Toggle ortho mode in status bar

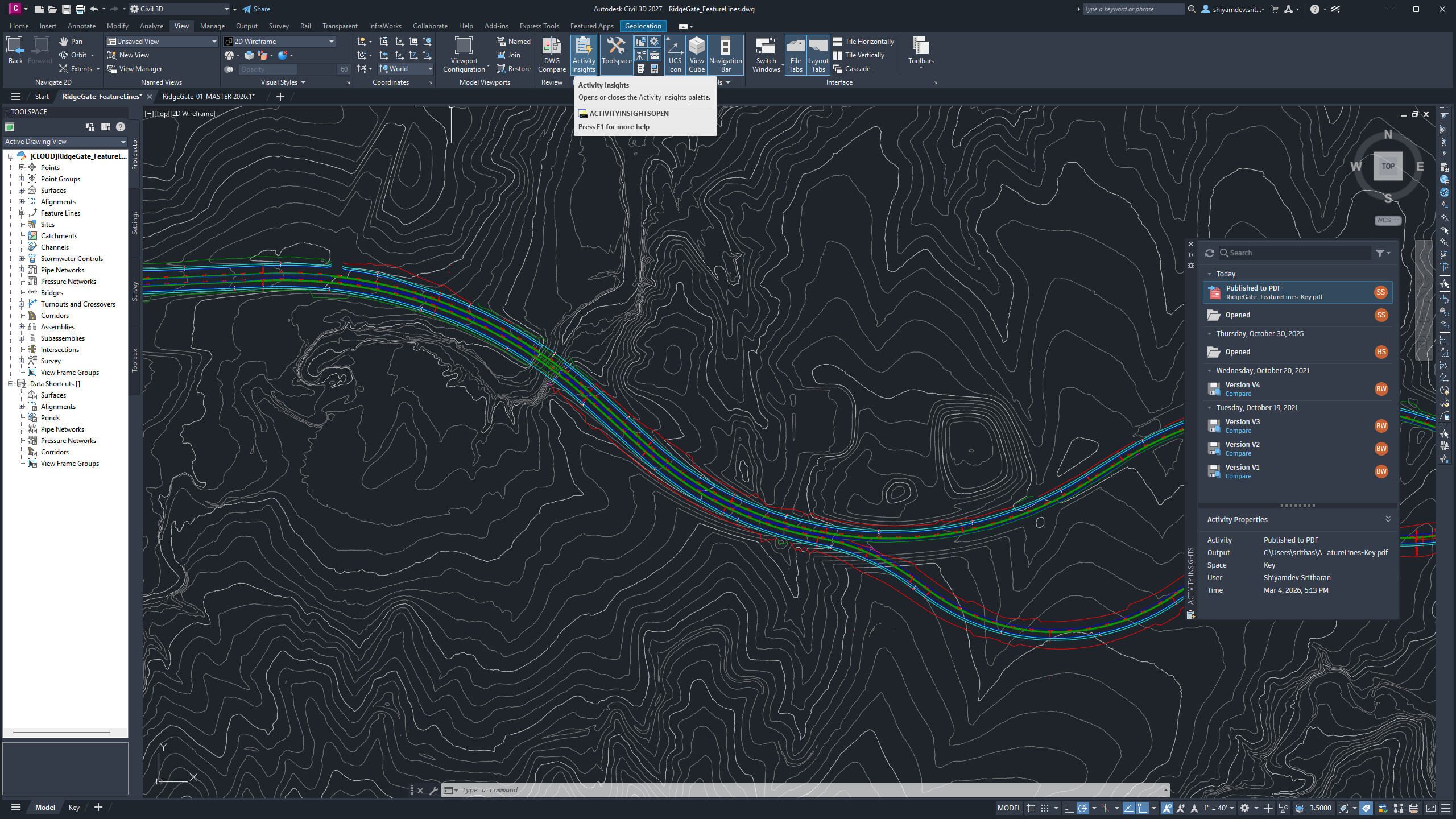pos(1068,808)
